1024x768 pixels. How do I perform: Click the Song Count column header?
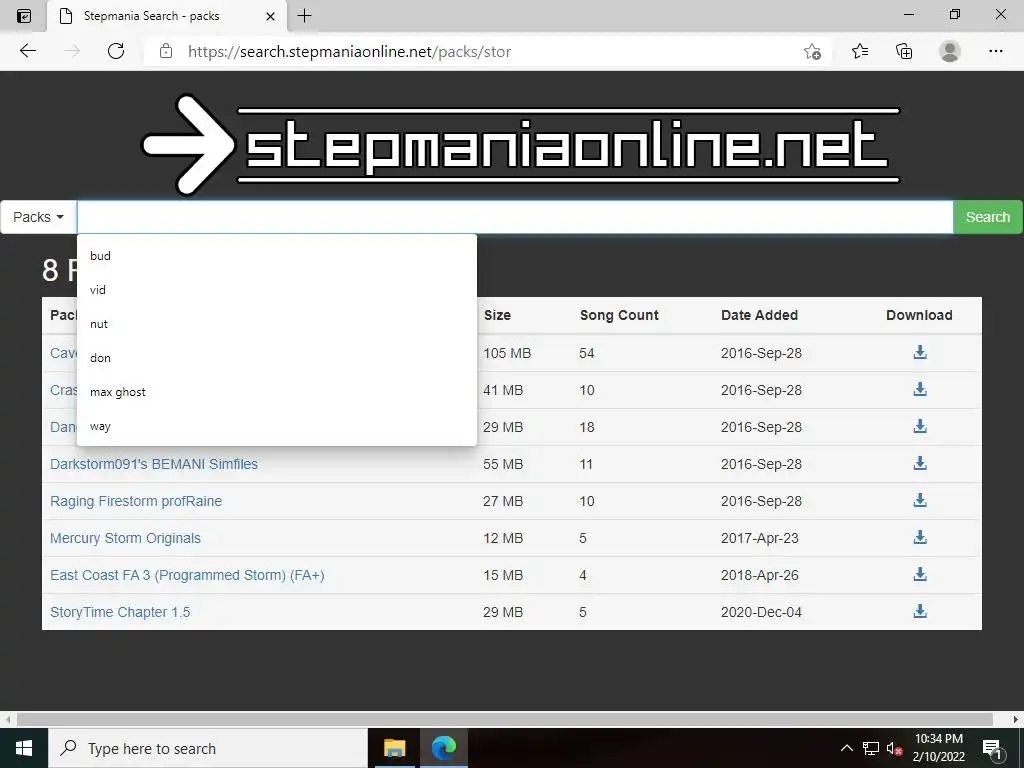(619, 315)
